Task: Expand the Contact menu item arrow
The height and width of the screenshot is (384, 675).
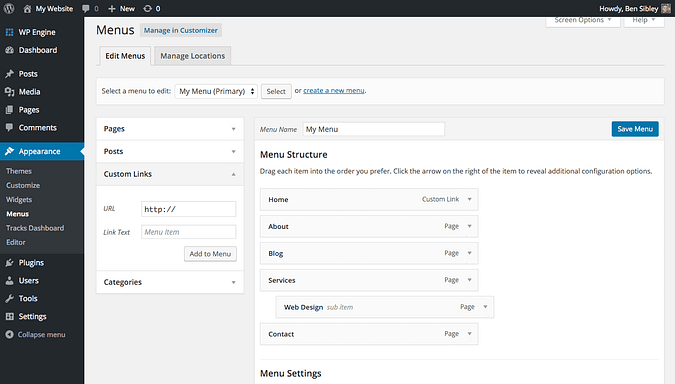Action: point(470,334)
